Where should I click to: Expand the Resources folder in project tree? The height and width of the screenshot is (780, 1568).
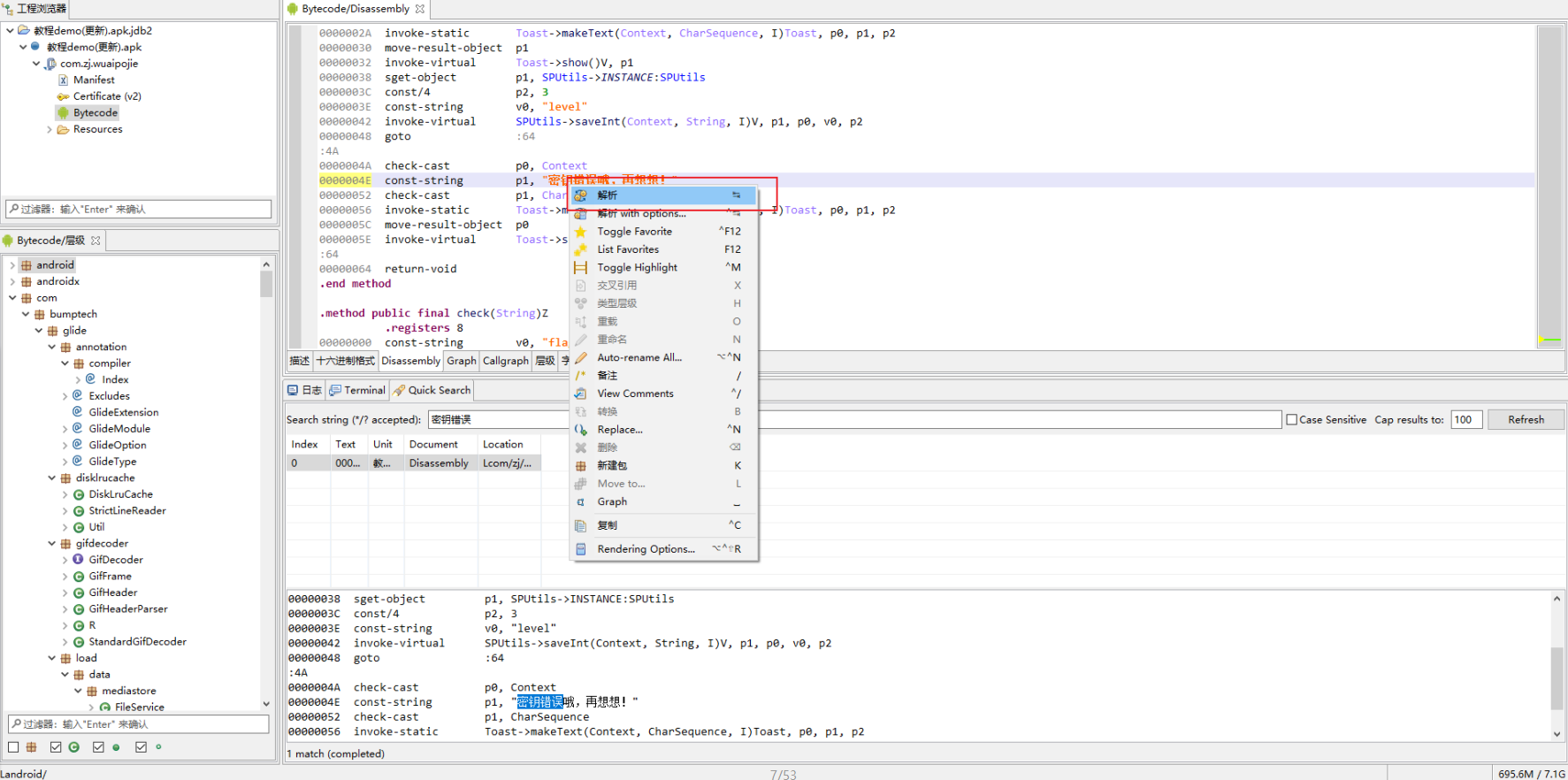tap(50, 129)
